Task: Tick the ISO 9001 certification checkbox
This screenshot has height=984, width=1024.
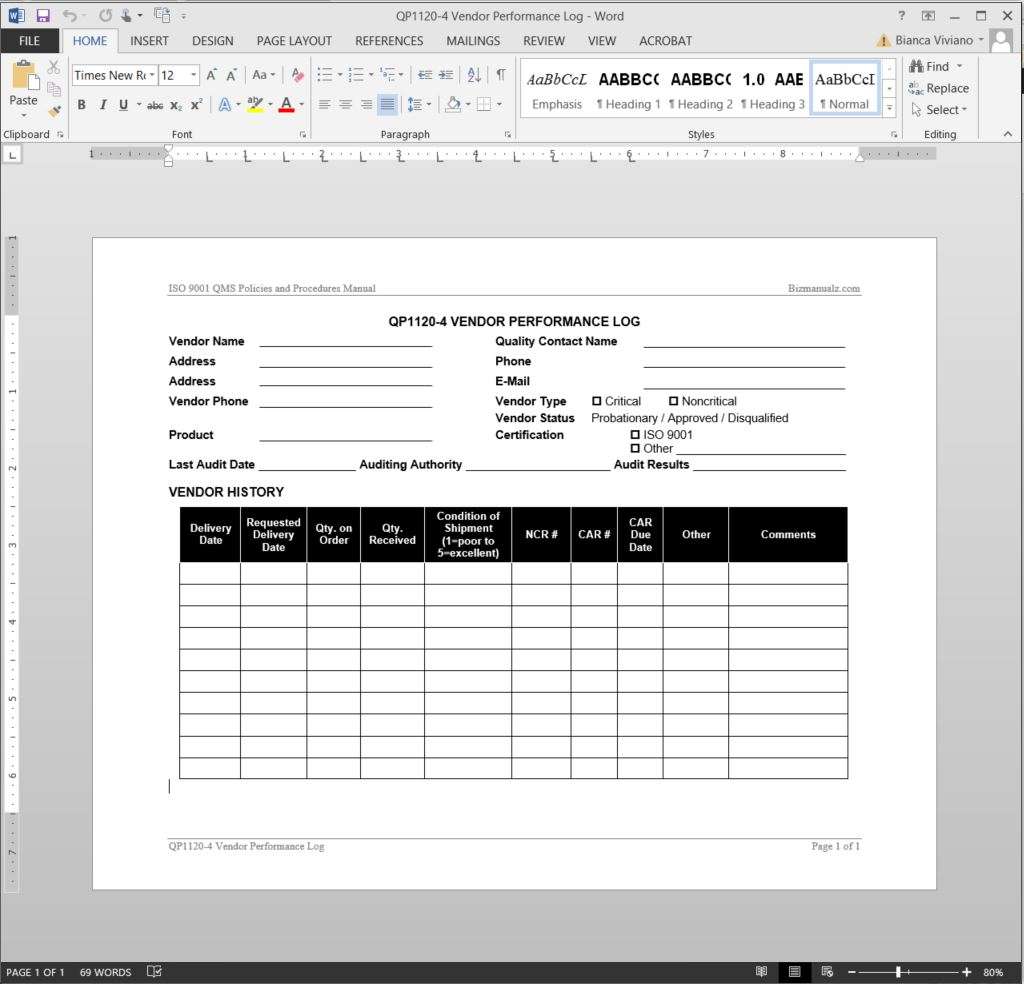Action: click(635, 434)
